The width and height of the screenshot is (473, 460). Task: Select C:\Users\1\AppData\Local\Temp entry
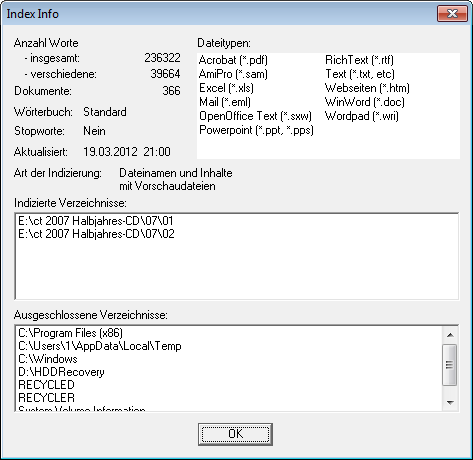click(100, 346)
